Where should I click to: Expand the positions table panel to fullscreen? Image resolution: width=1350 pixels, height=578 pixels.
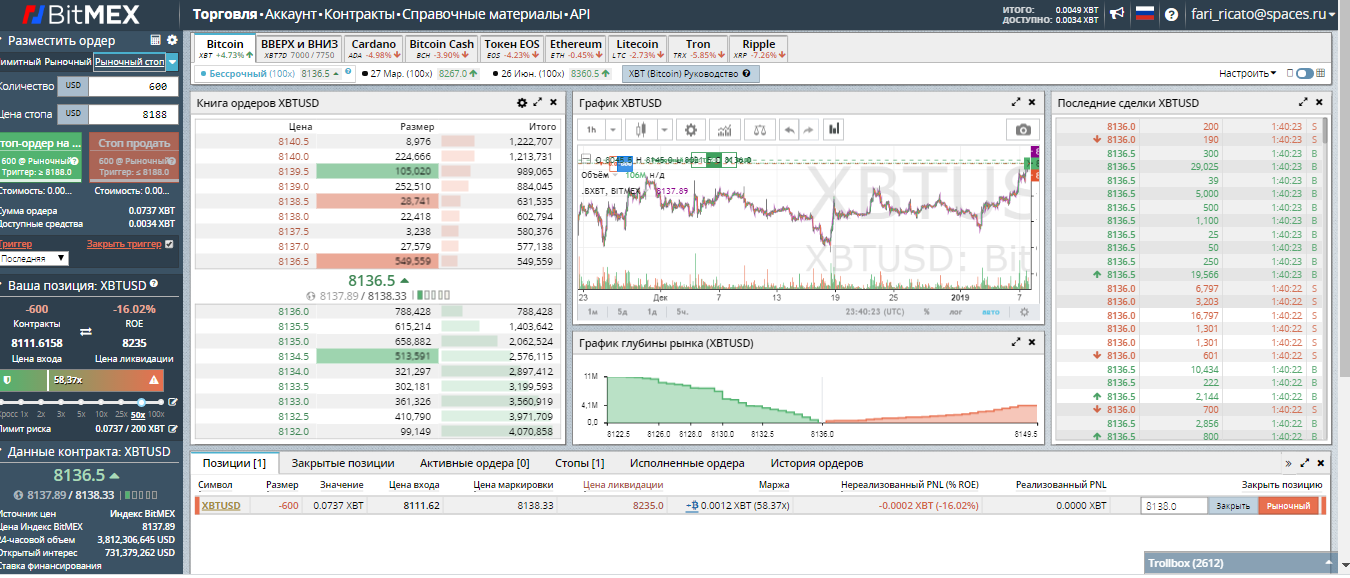coord(1303,463)
